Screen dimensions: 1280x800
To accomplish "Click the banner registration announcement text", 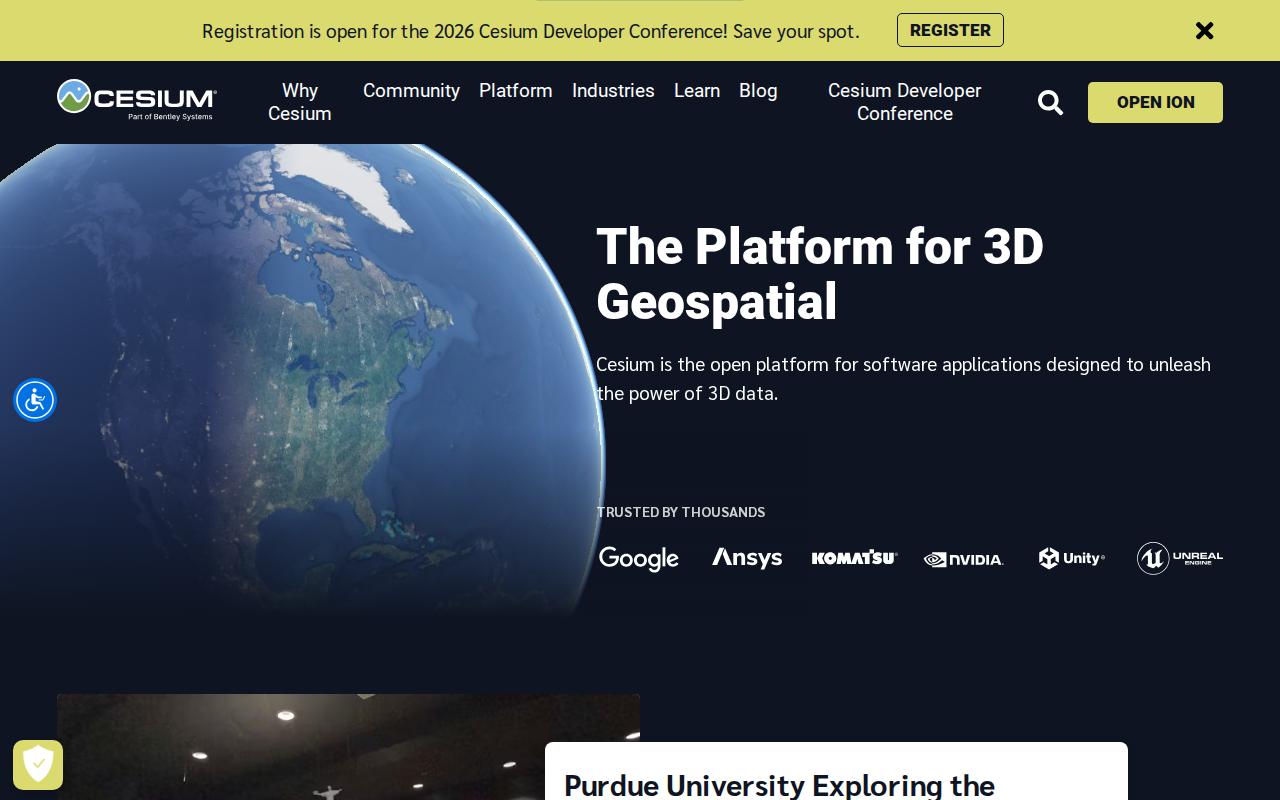I will pos(531,31).
